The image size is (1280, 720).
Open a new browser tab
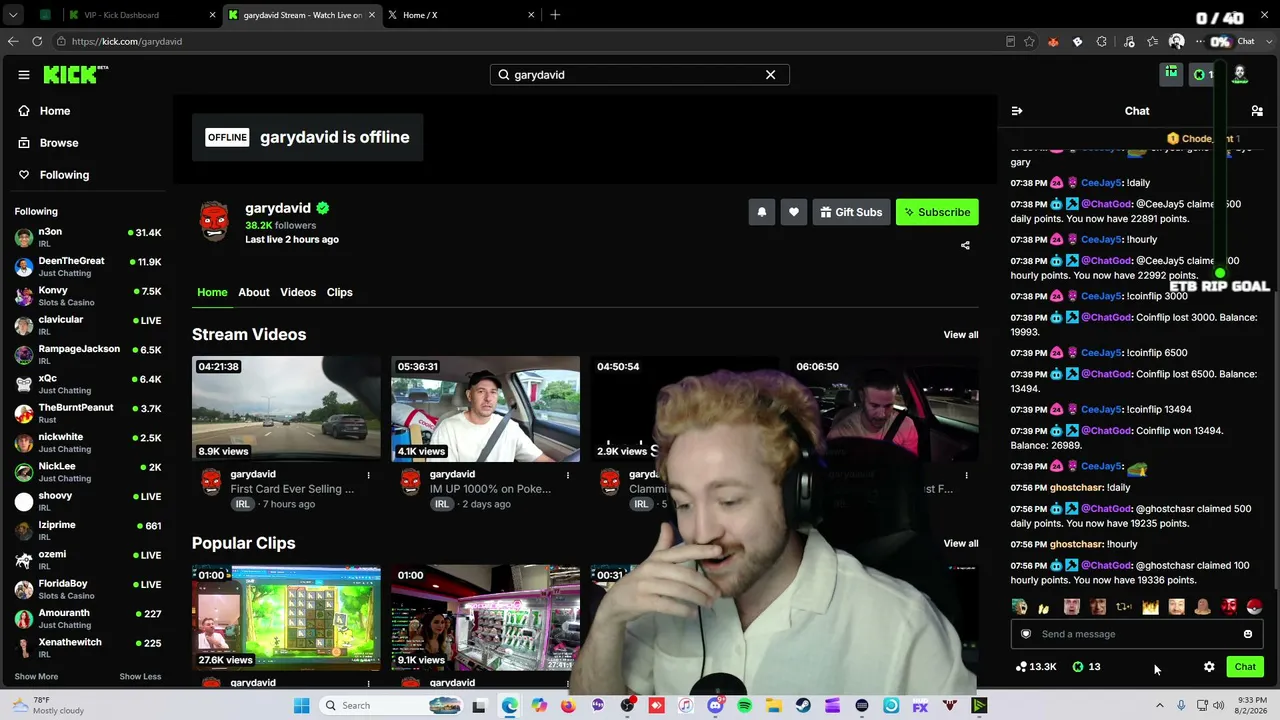click(x=555, y=15)
